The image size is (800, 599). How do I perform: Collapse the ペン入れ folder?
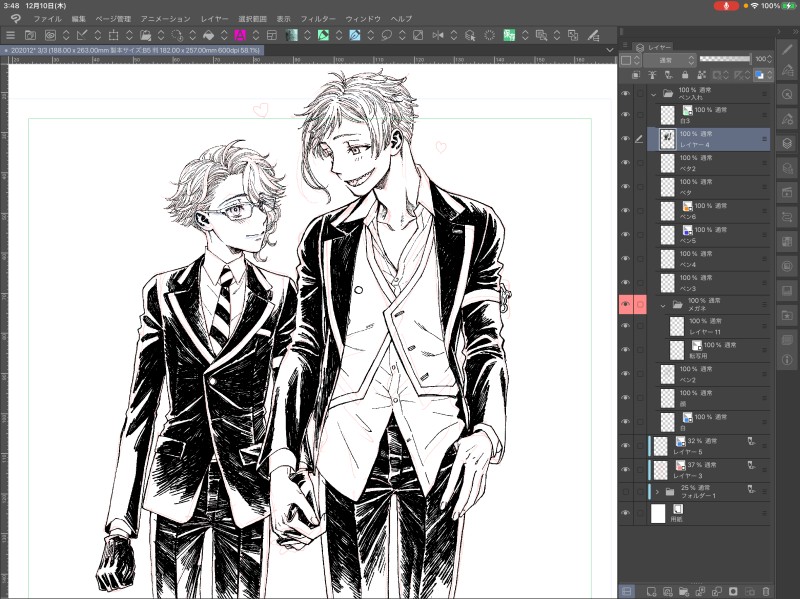[x=654, y=94]
